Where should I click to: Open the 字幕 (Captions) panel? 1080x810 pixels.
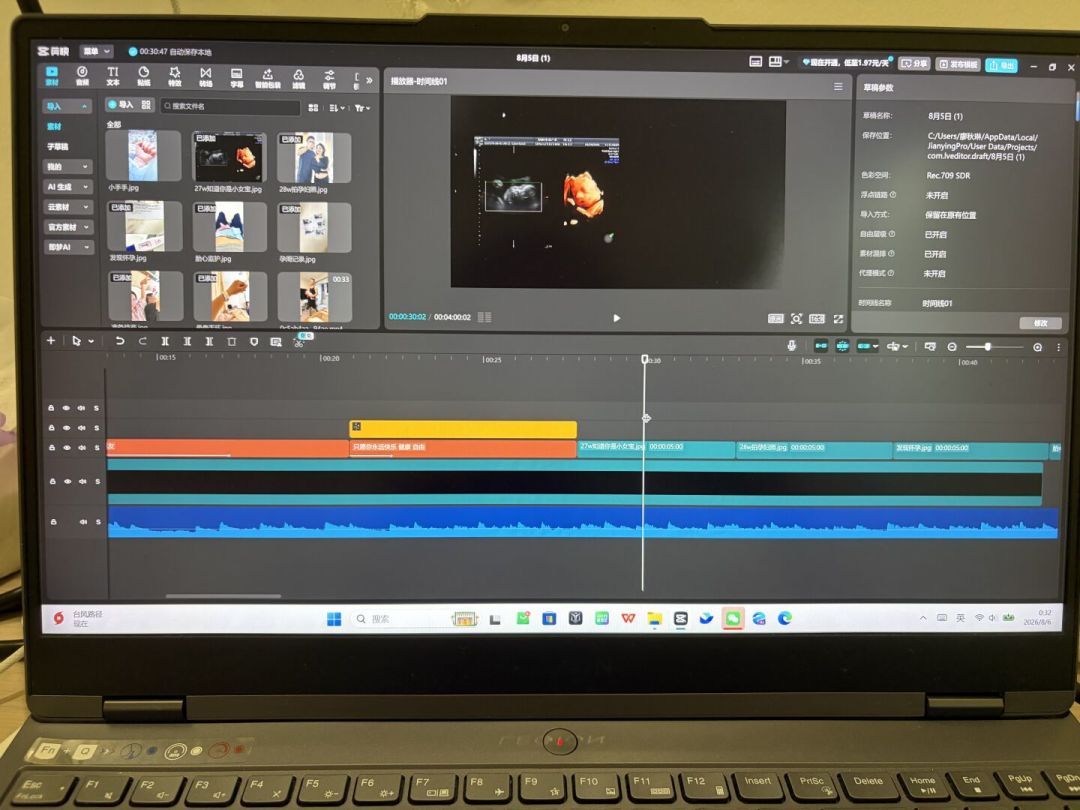click(x=236, y=77)
